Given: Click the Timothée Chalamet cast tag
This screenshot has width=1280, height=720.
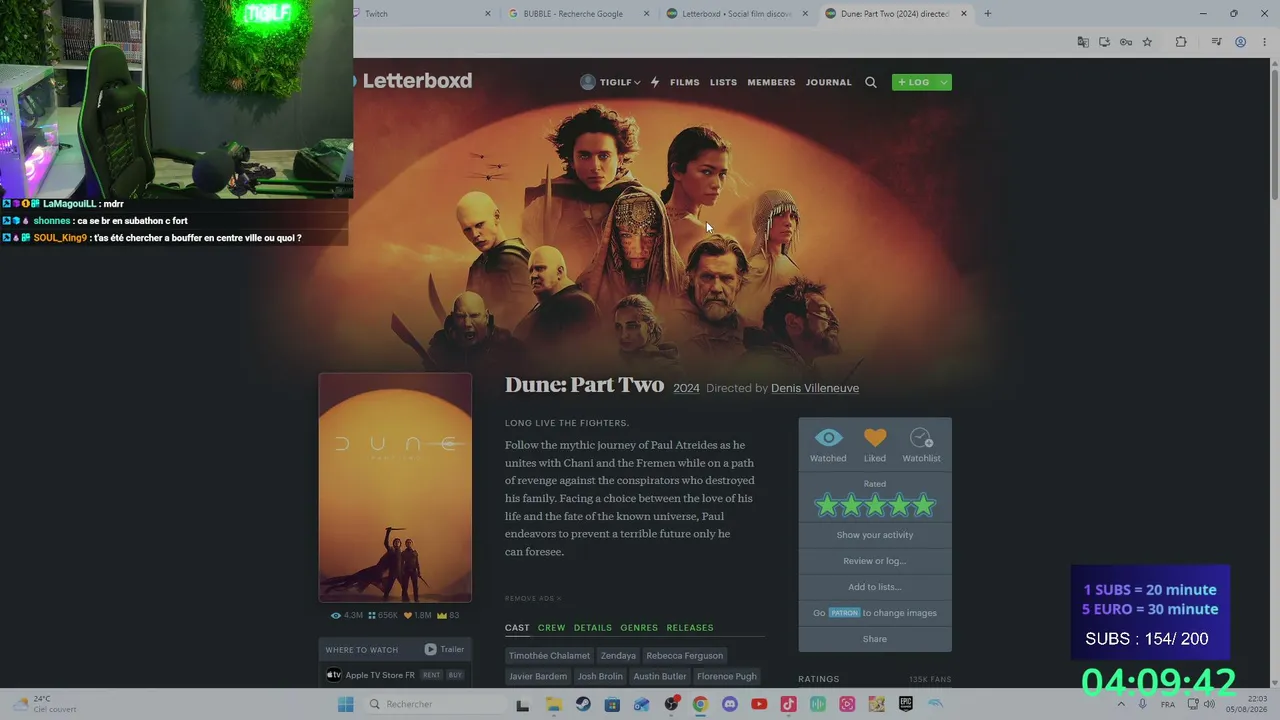Looking at the screenshot, I should (x=549, y=656).
